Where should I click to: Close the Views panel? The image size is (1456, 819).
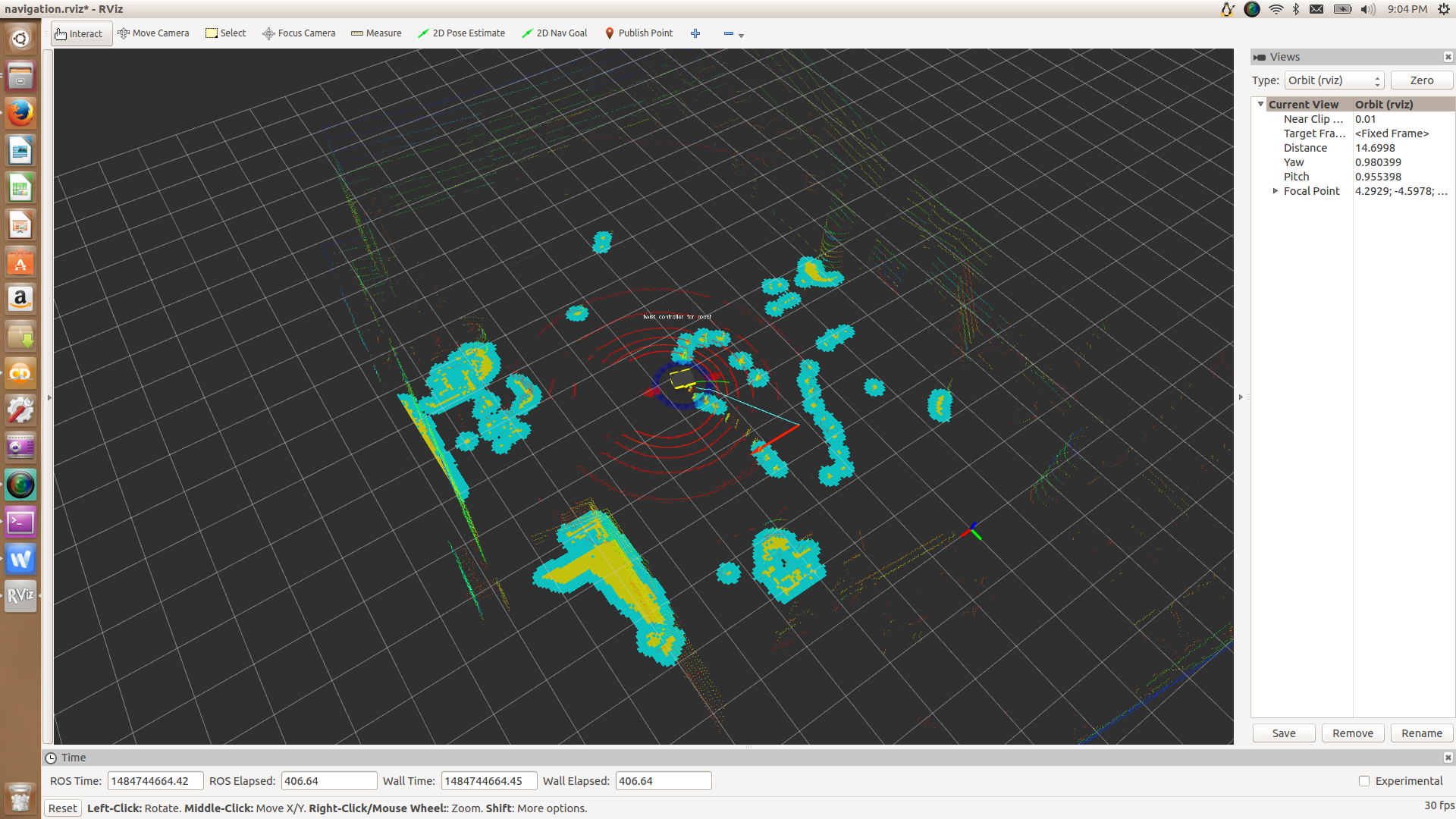point(1448,57)
